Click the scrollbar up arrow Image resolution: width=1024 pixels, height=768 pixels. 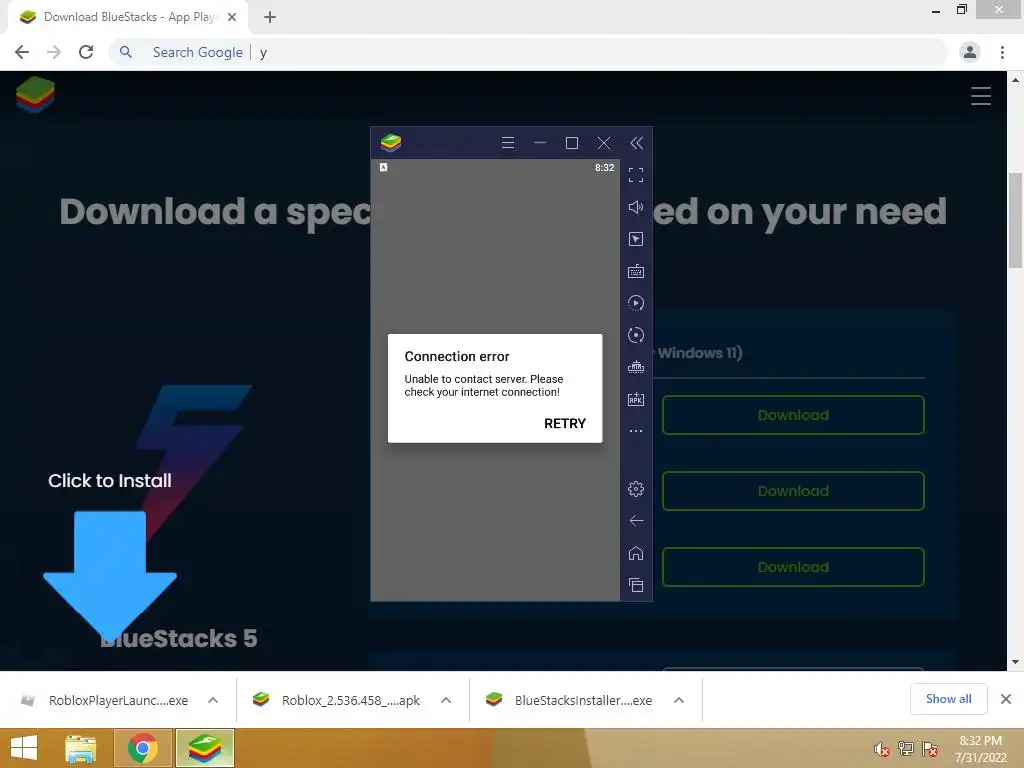[1016, 80]
